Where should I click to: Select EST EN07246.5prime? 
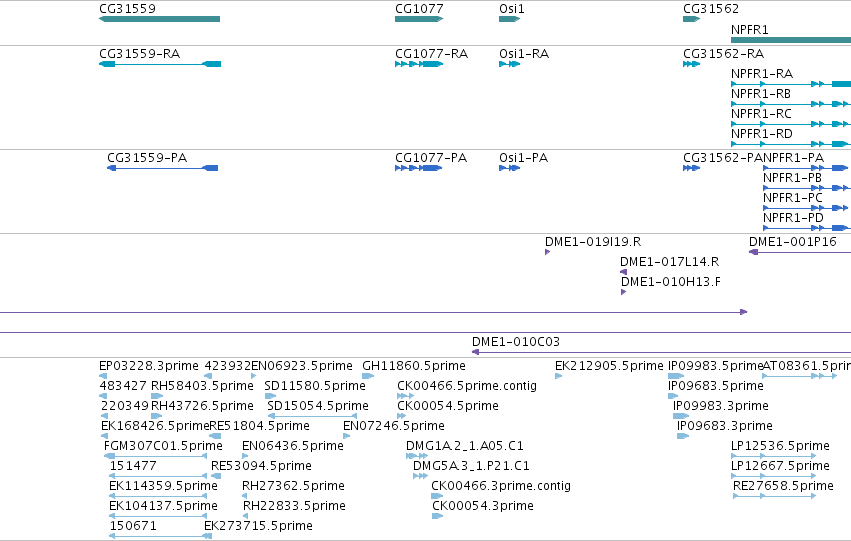347,436
